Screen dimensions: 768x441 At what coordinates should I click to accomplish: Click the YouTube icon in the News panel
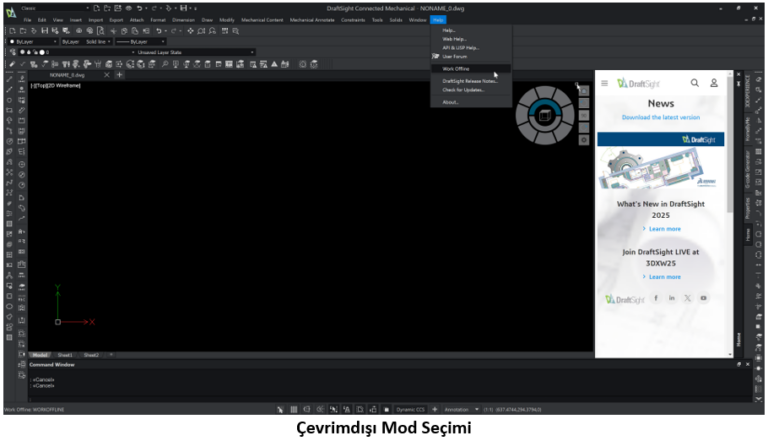704,298
